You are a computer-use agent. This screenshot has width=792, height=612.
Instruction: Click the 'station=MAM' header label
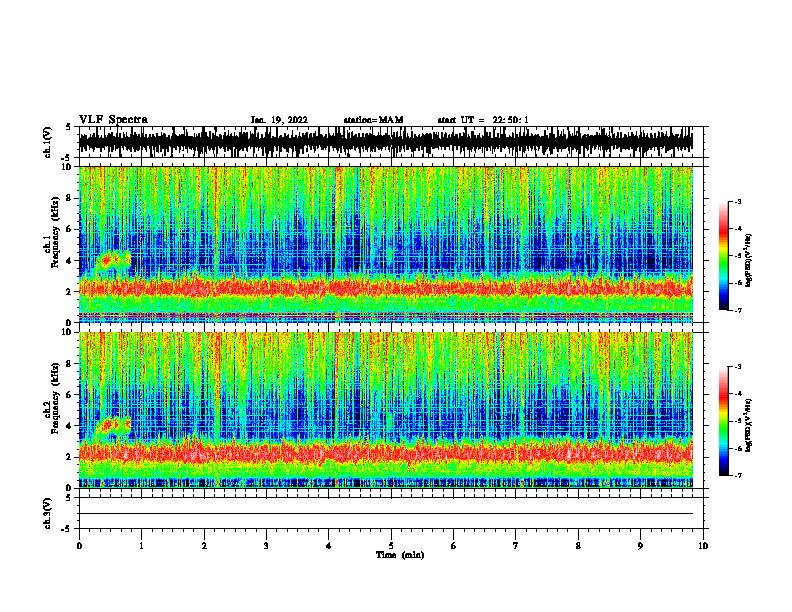point(373,120)
